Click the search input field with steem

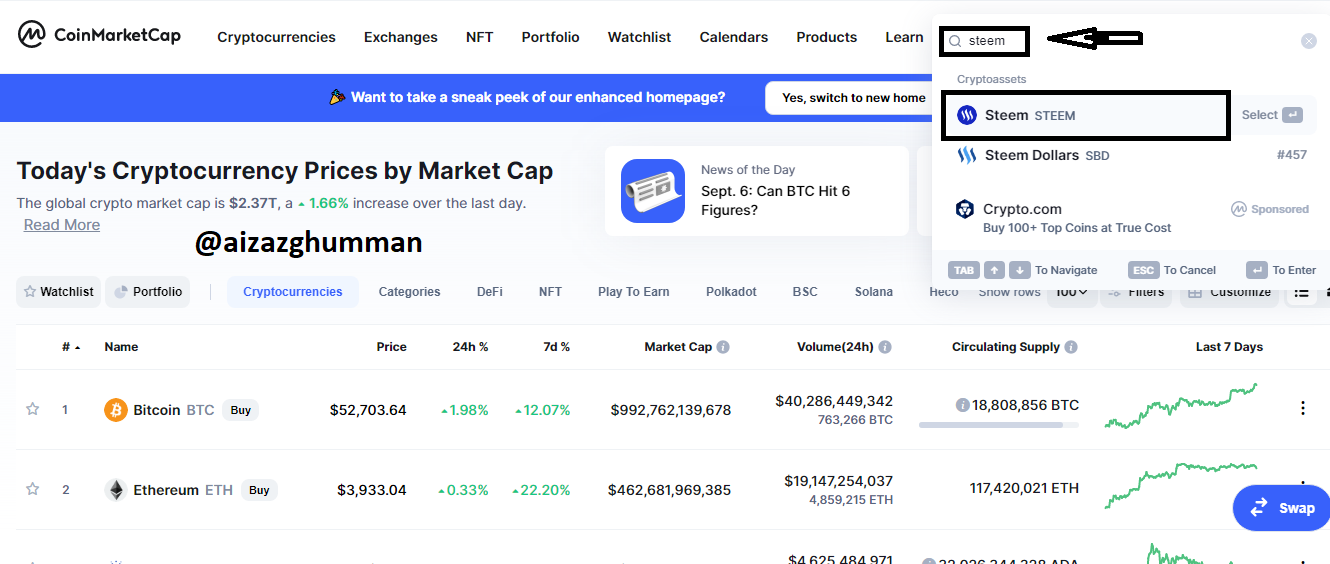pos(984,41)
